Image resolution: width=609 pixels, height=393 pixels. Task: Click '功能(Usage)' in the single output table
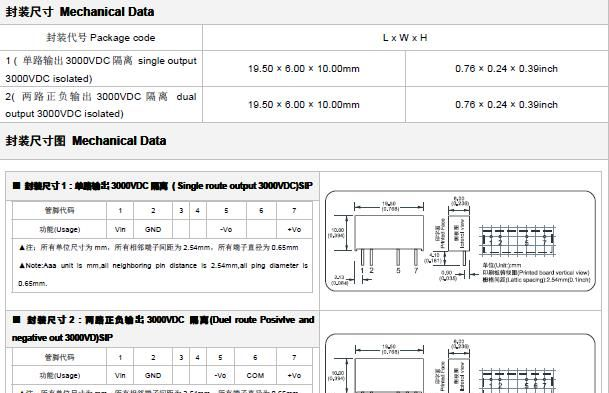click(x=59, y=230)
